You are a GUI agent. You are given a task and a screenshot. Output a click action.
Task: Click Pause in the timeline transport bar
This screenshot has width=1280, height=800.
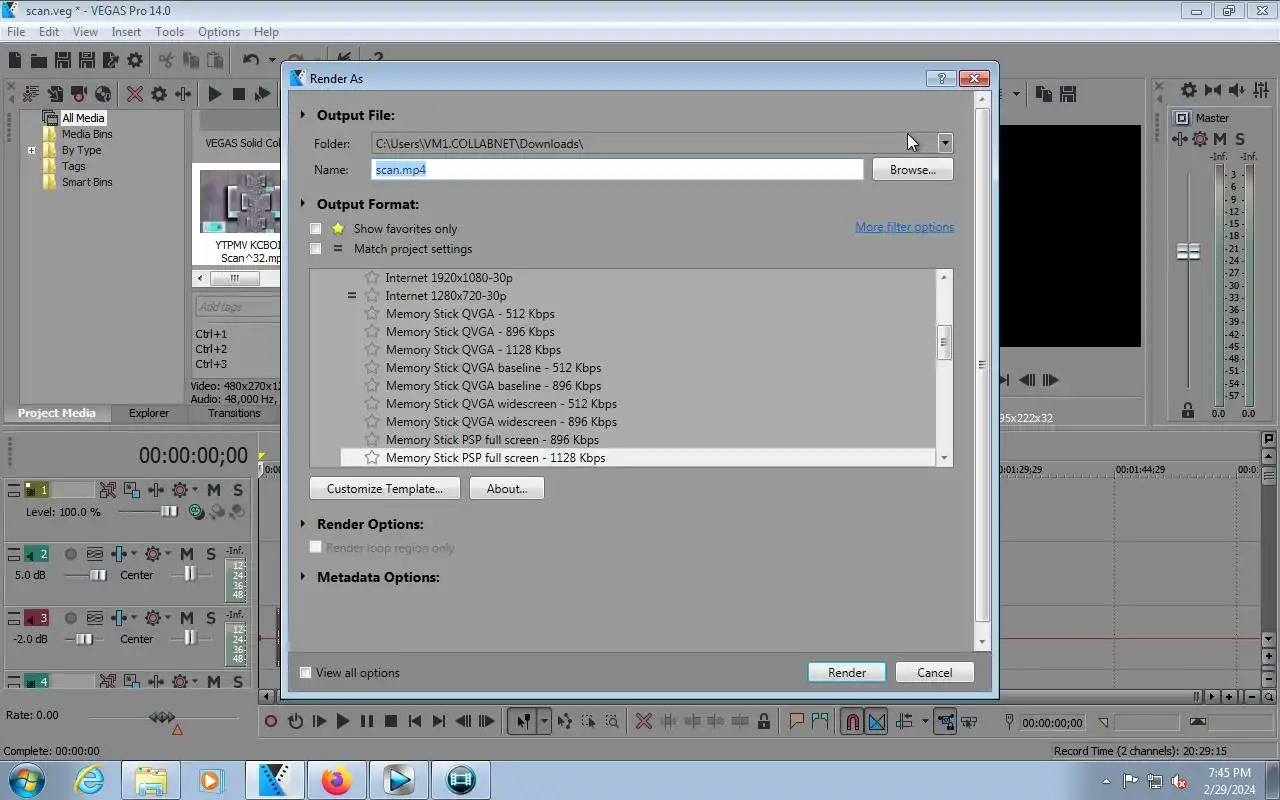pos(367,721)
